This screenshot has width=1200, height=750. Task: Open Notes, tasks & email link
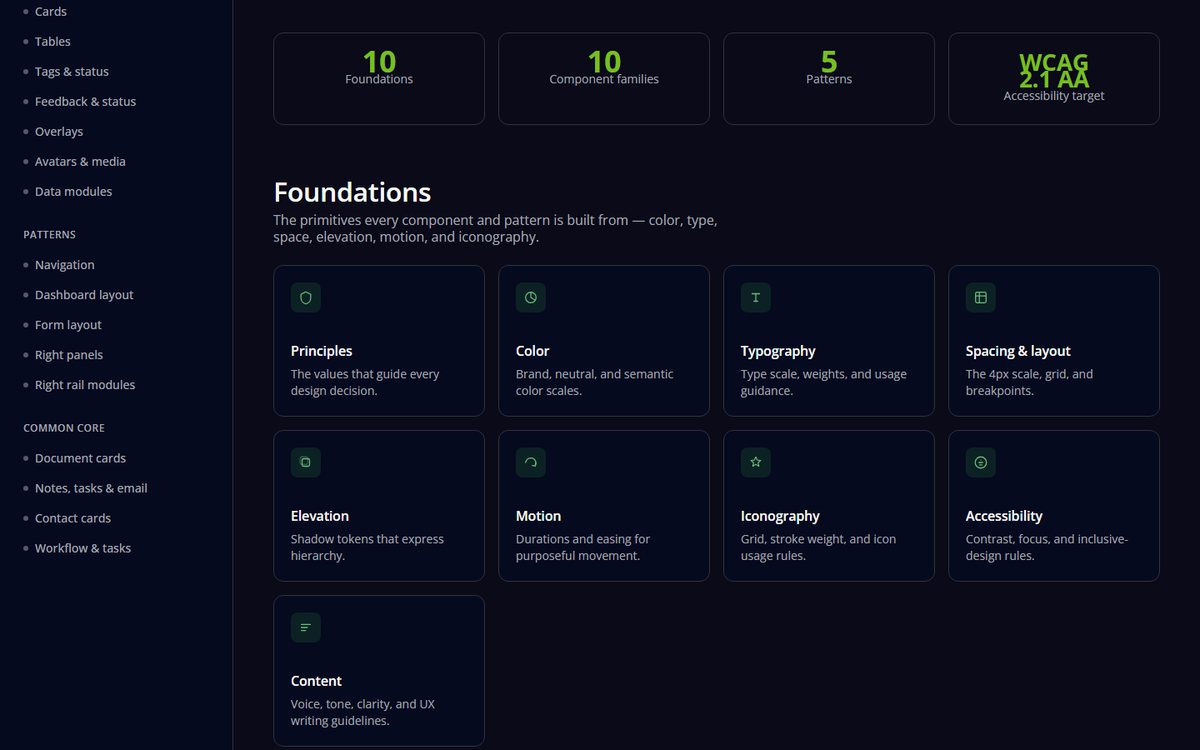(91, 488)
